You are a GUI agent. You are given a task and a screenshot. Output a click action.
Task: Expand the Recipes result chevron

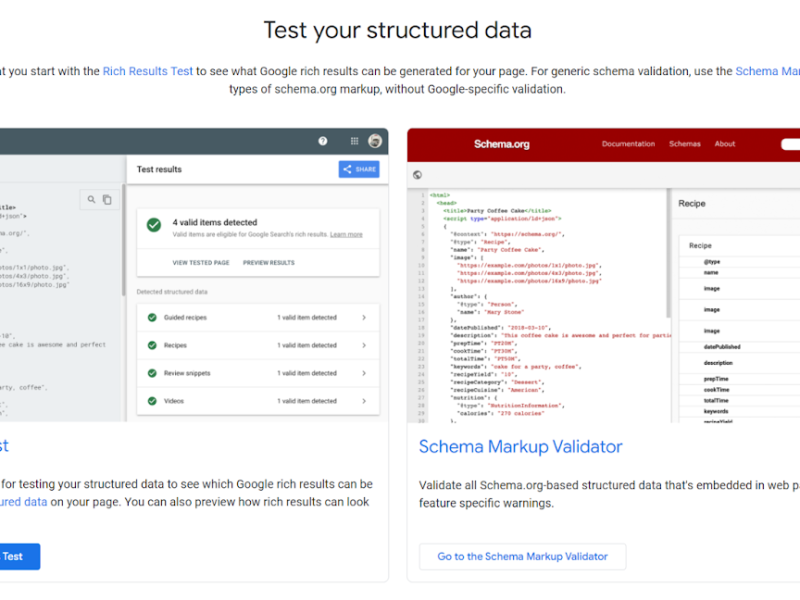(363, 345)
